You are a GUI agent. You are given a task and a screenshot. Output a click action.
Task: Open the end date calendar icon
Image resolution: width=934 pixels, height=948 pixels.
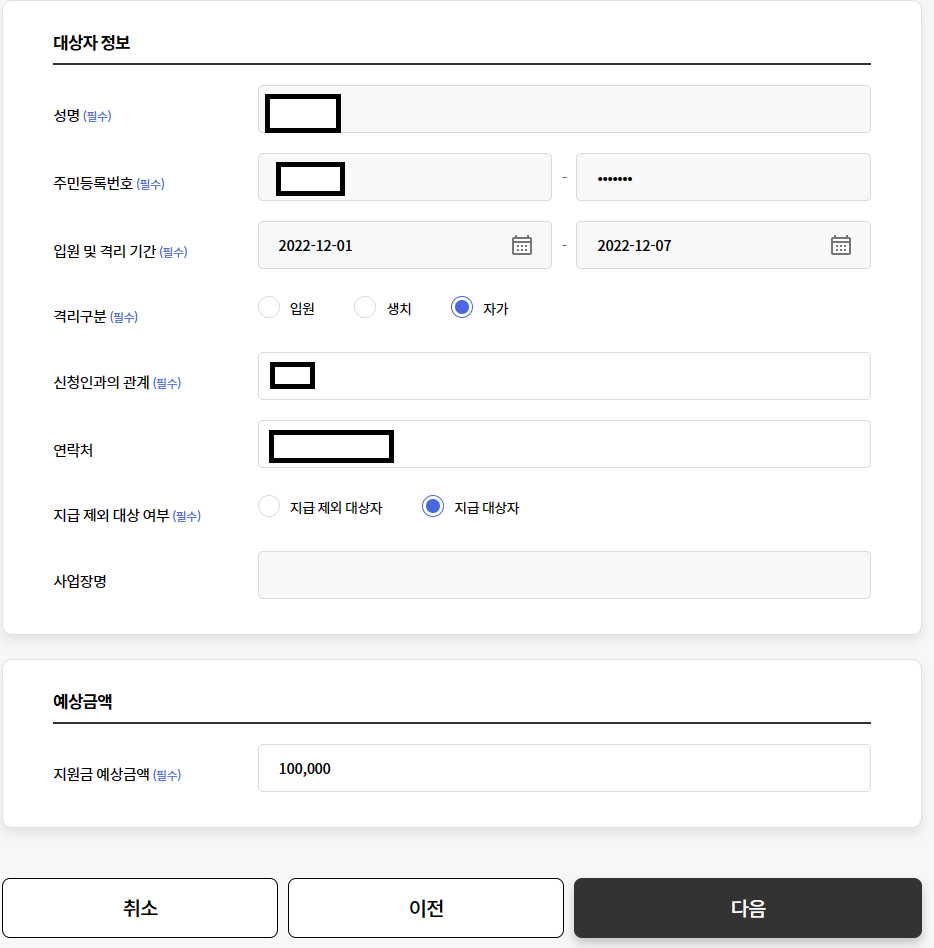click(x=840, y=245)
